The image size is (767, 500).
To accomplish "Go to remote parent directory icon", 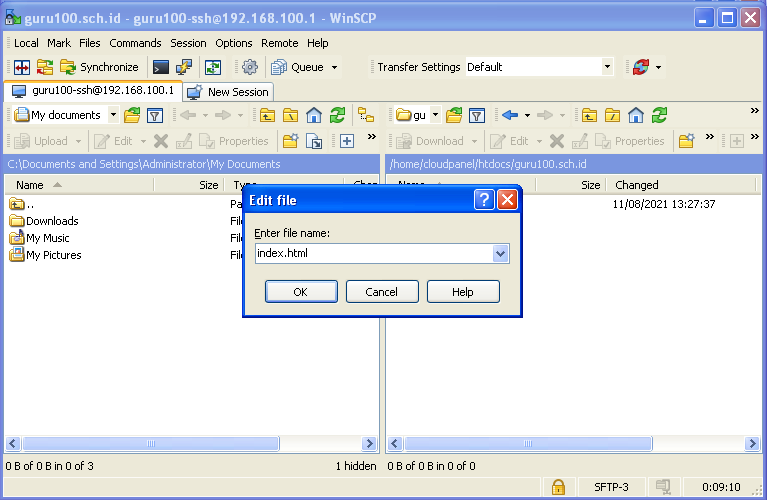I will (589, 115).
